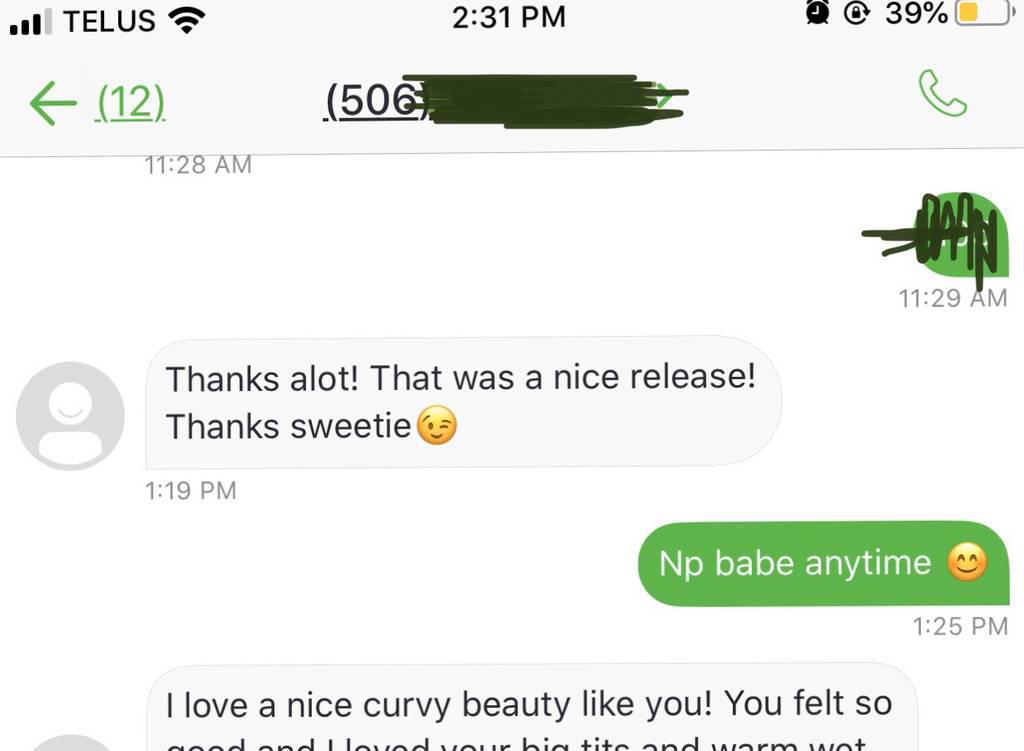
Task: Select the "I love a nice curvy" message
Action: point(532,708)
